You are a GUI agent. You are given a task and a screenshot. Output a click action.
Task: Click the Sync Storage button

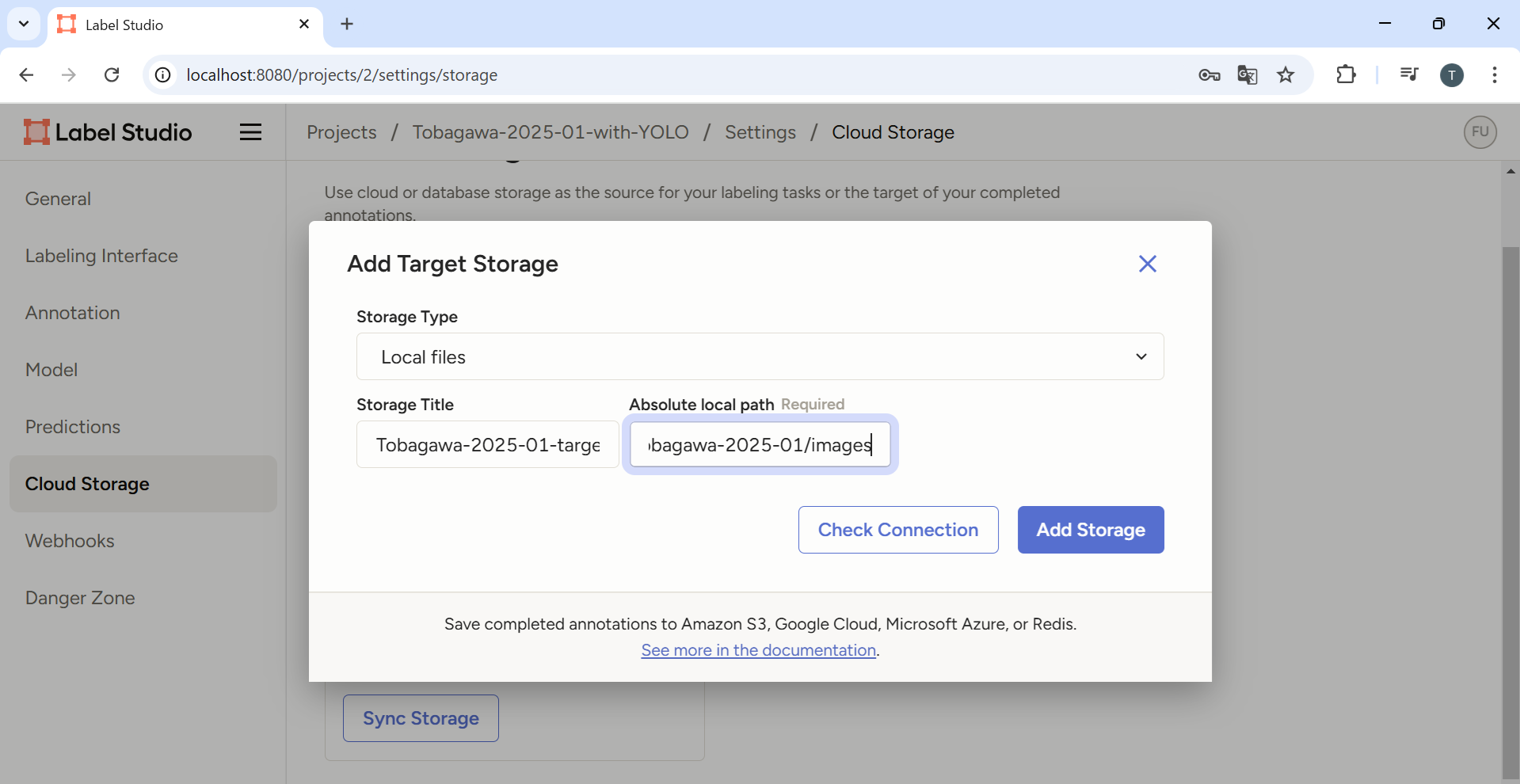(421, 718)
